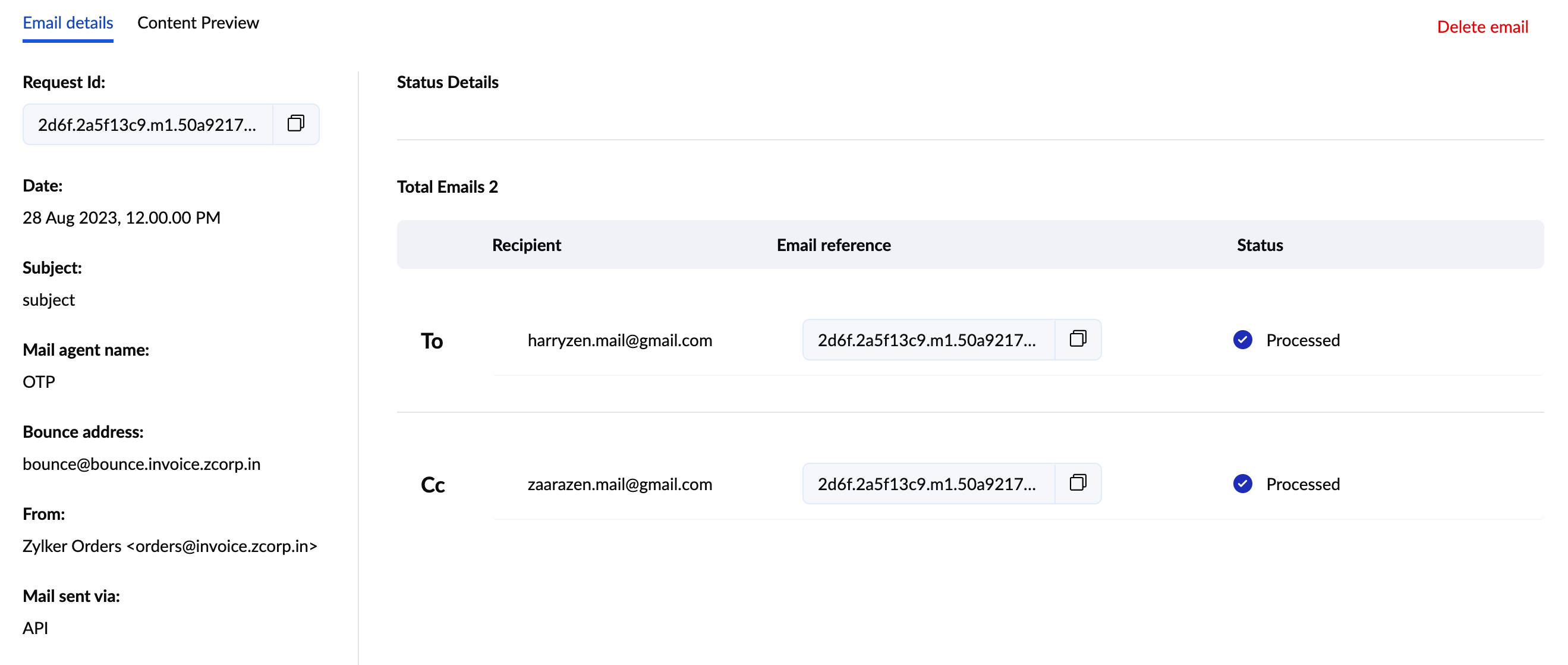Click the Status Details heading
This screenshot has width=1568, height=665.
point(448,81)
